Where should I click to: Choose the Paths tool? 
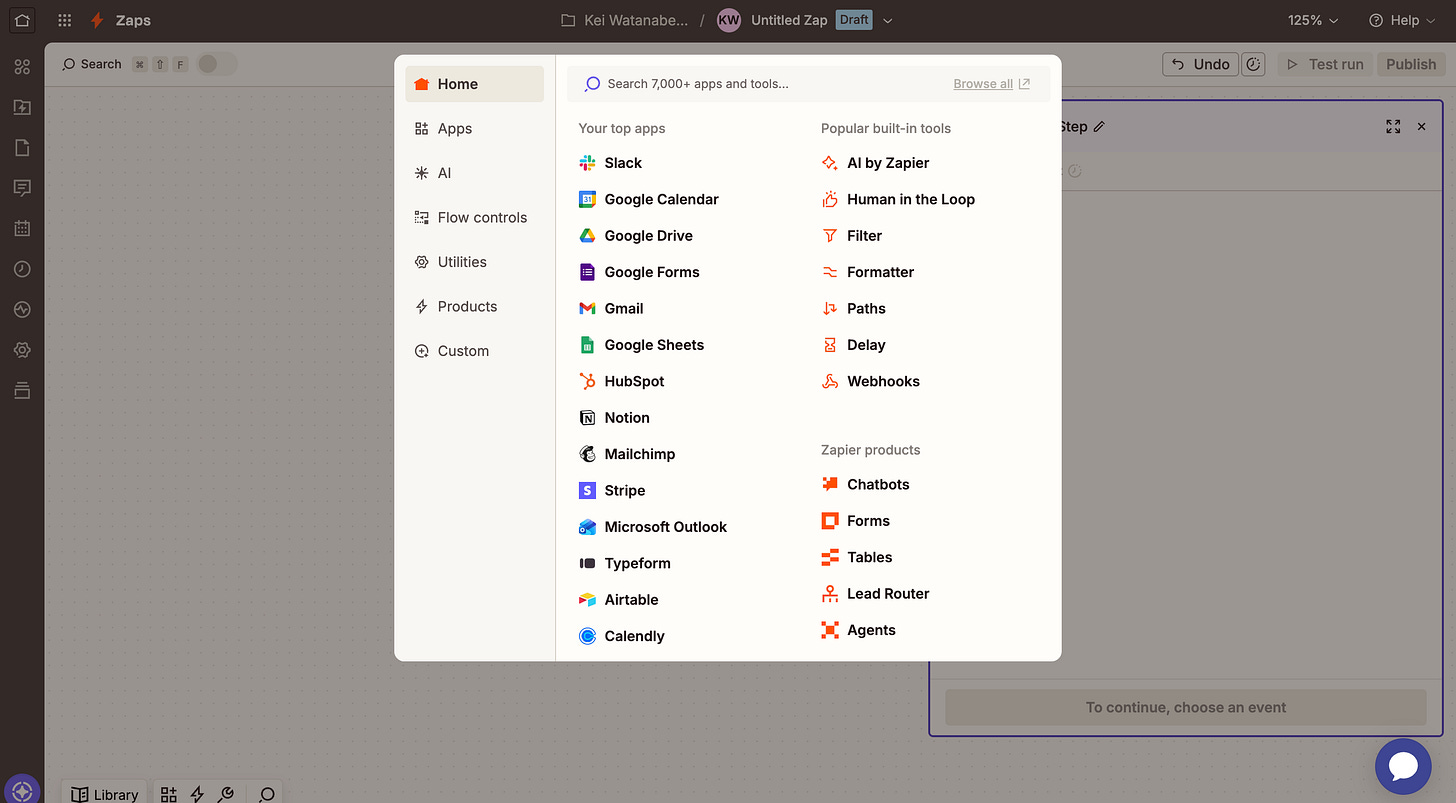click(853, 308)
